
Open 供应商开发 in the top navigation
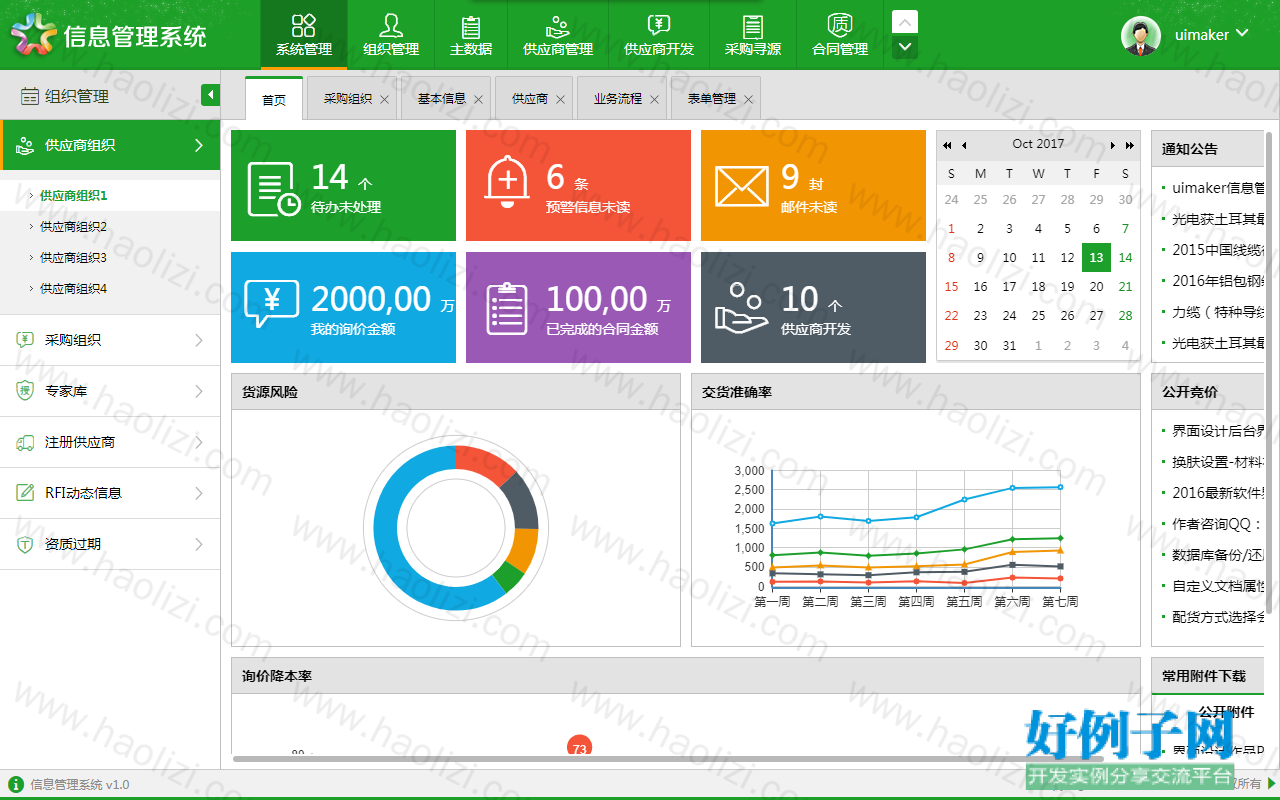[x=659, y=34]
